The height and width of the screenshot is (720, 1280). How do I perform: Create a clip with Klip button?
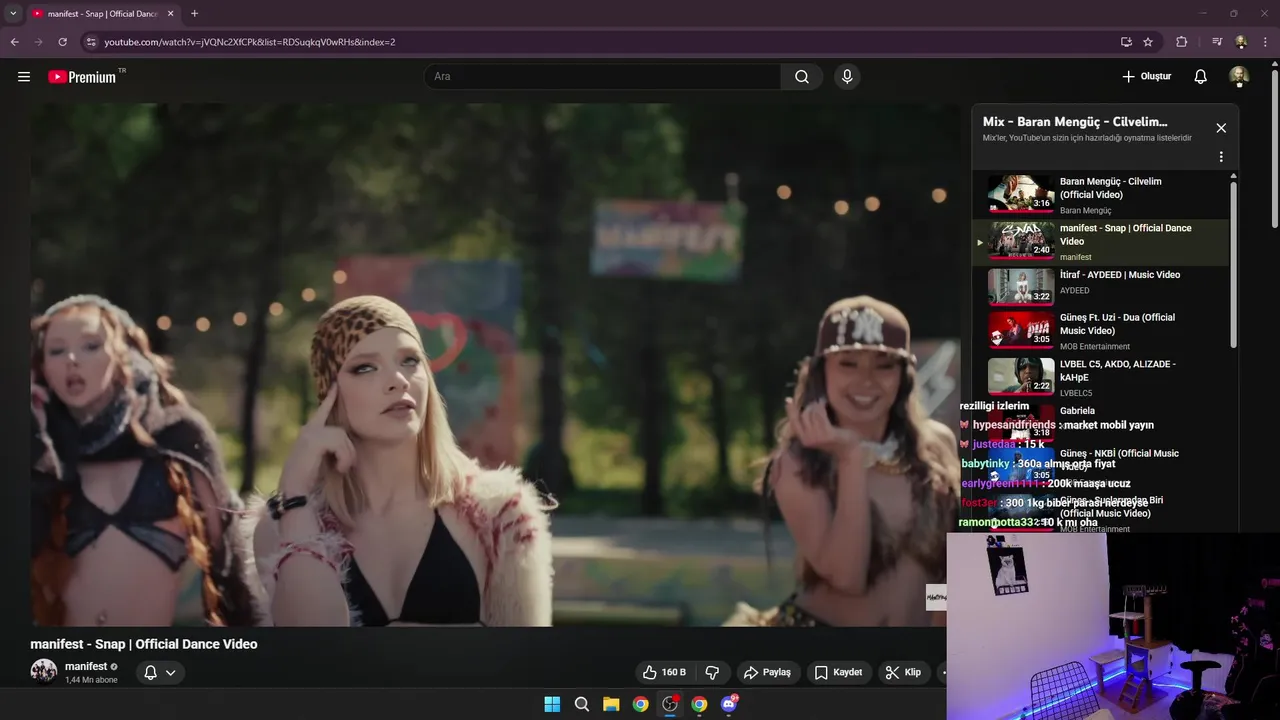[903, 672]
